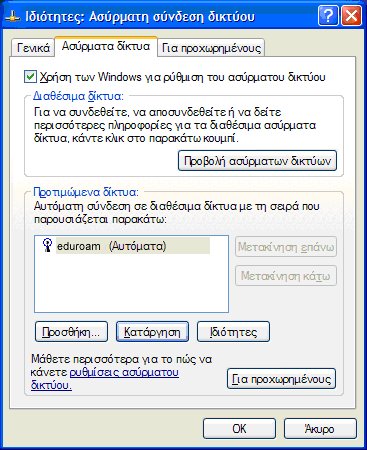Open Ιδιότητες for the selected network
Viewport: 367px width, 450px height.
[233, 332]
